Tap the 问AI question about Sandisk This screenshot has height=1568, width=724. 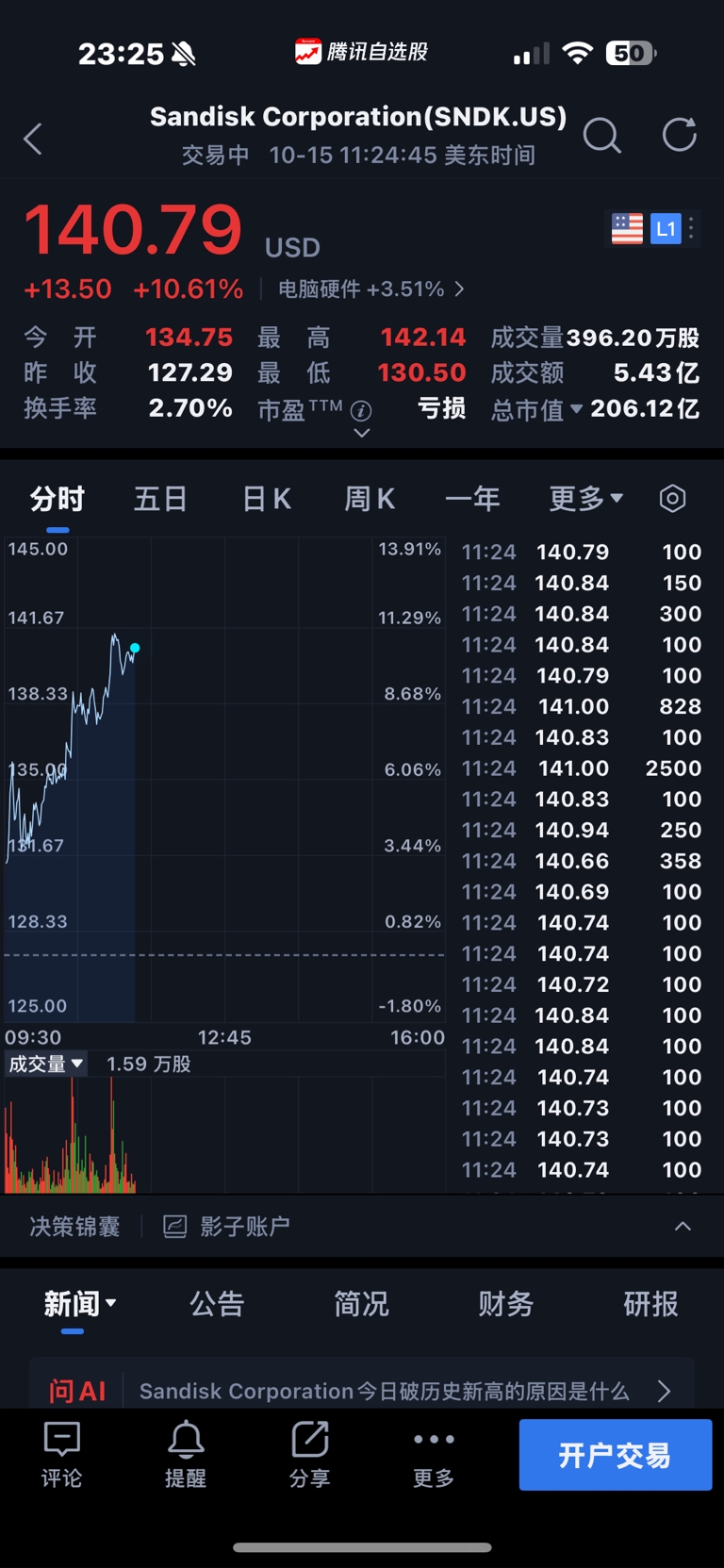point(384,1391)
